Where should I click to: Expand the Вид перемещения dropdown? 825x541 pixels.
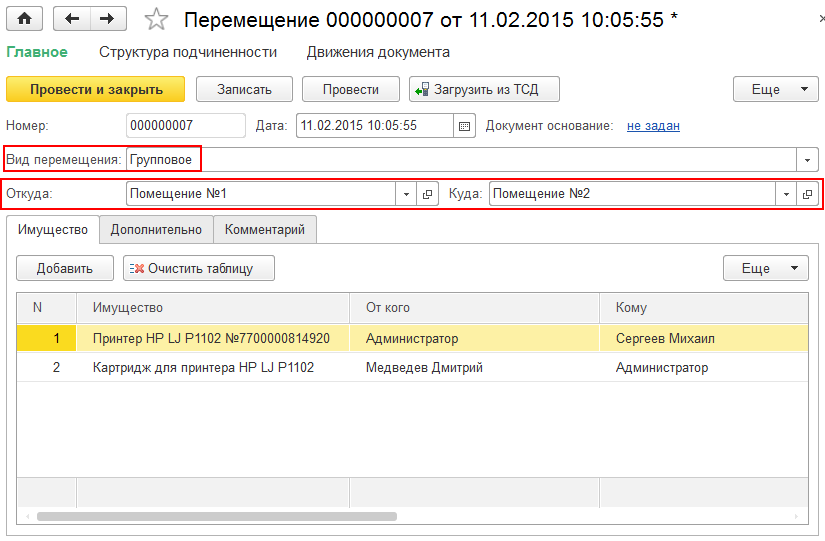click(x=807, y=160)
